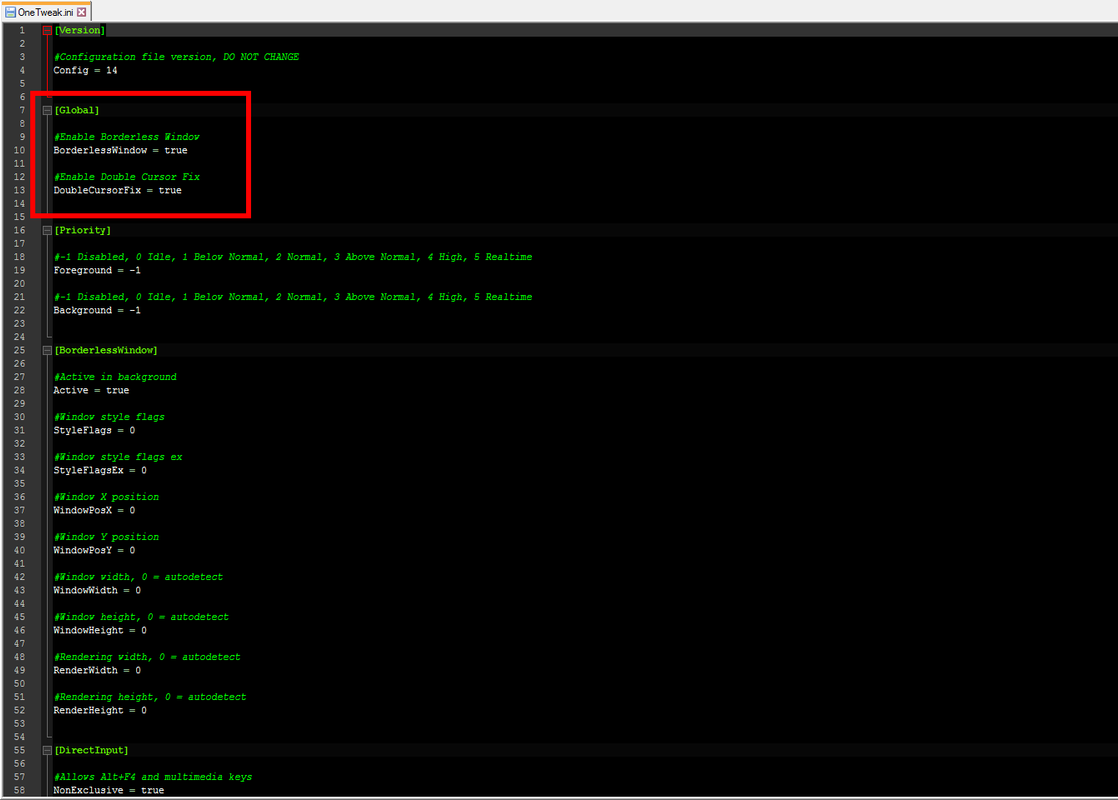Click the 'StyleFlagsEx = 0' line
Image resolution: width=1118 pixels, height=800 pixels.
point(100,470)
